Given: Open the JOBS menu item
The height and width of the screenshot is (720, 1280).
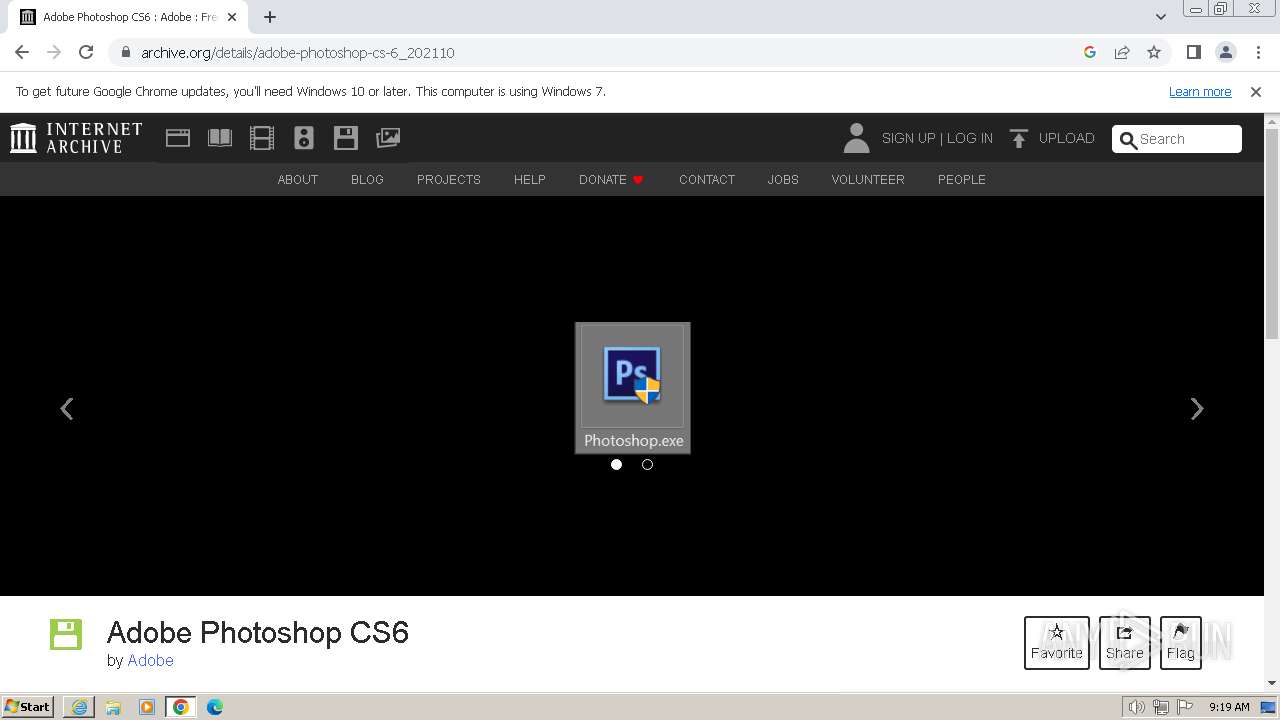Looking at the screenshot, I should pyautogui.click(x=783, y=179).
